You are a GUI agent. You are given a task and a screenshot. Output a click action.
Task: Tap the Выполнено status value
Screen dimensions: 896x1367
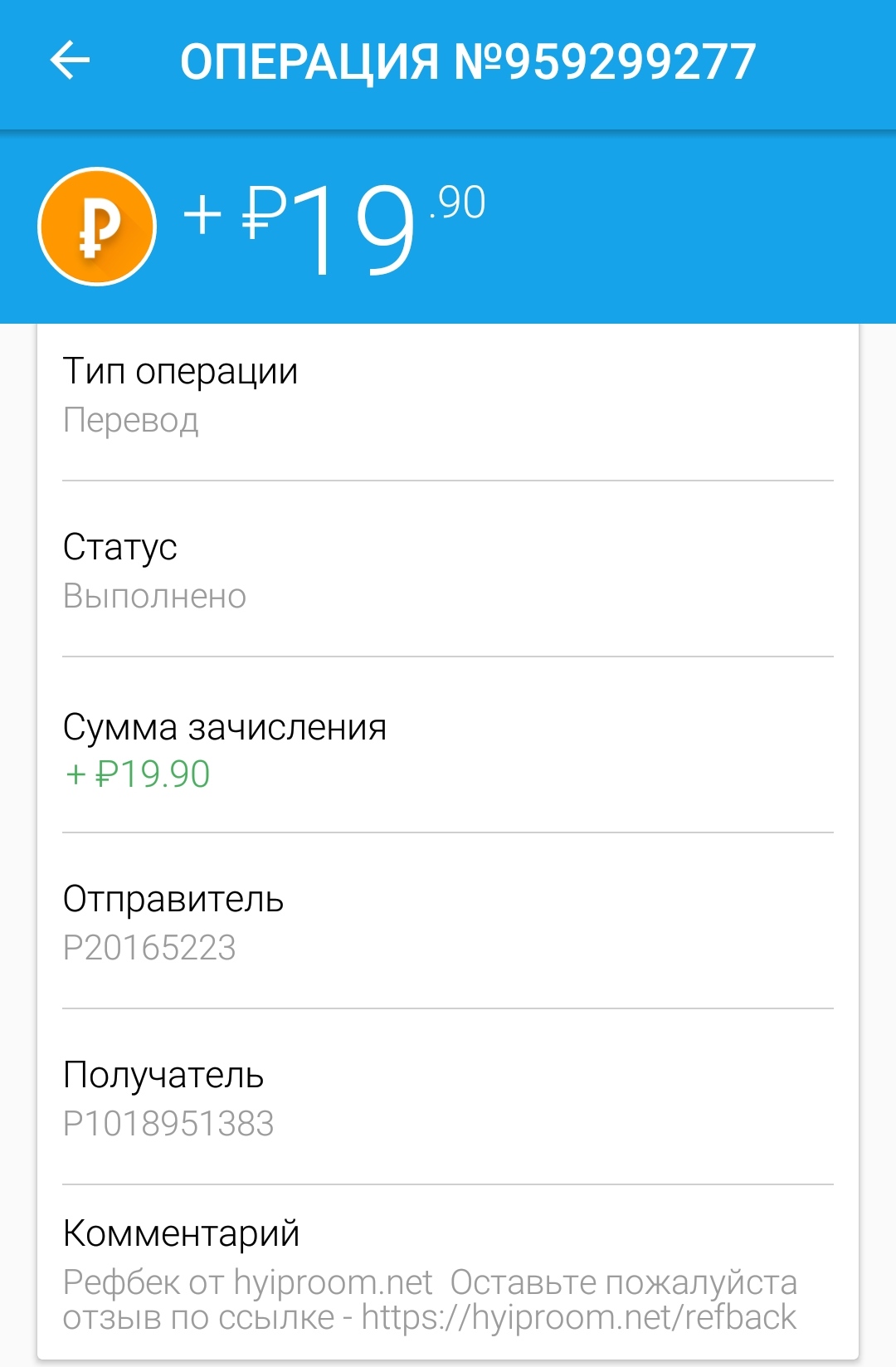pyautogui.click(x=154, y=596)
